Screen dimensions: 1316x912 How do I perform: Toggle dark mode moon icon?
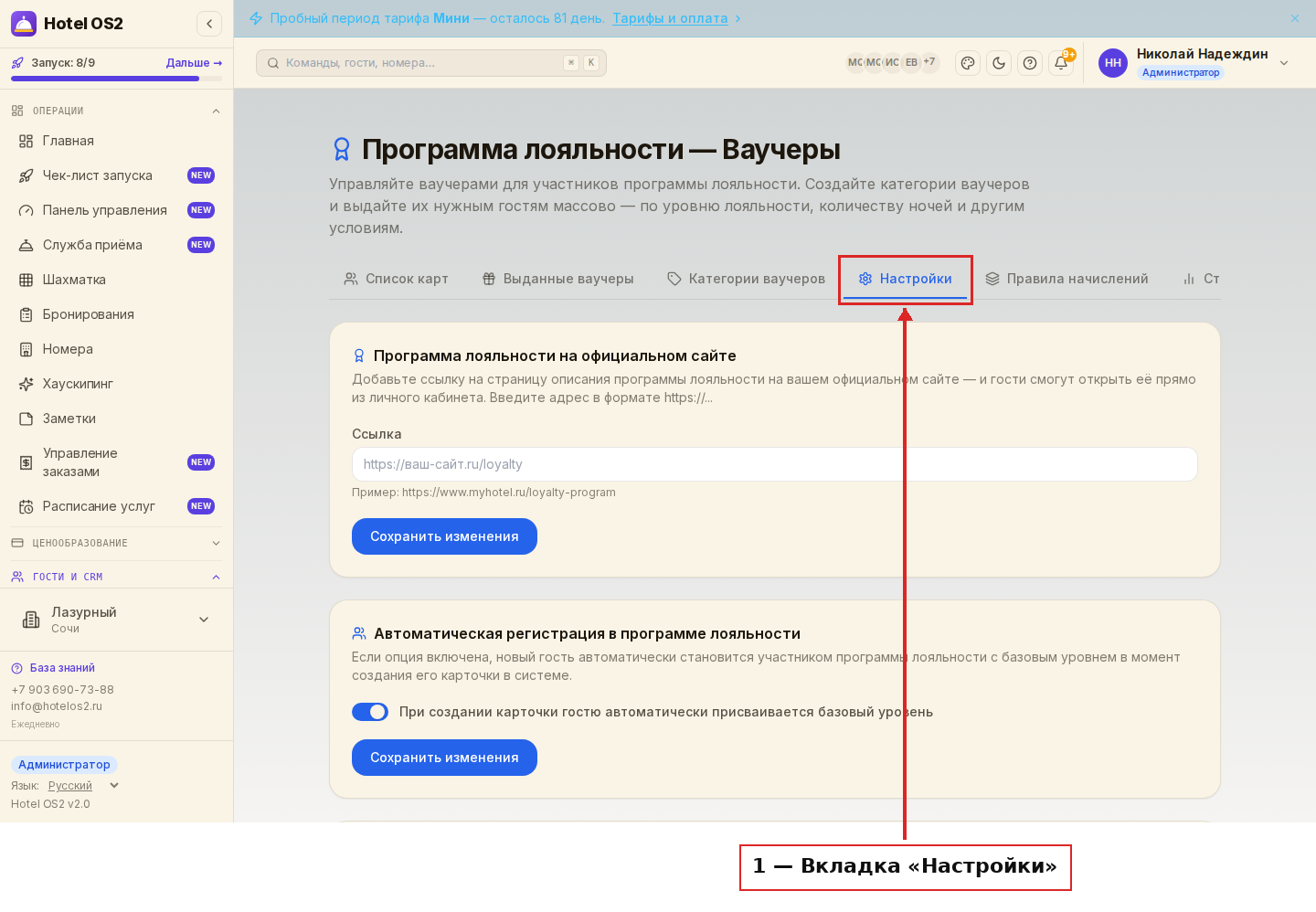pyautogui.click(x=999, y=63)
